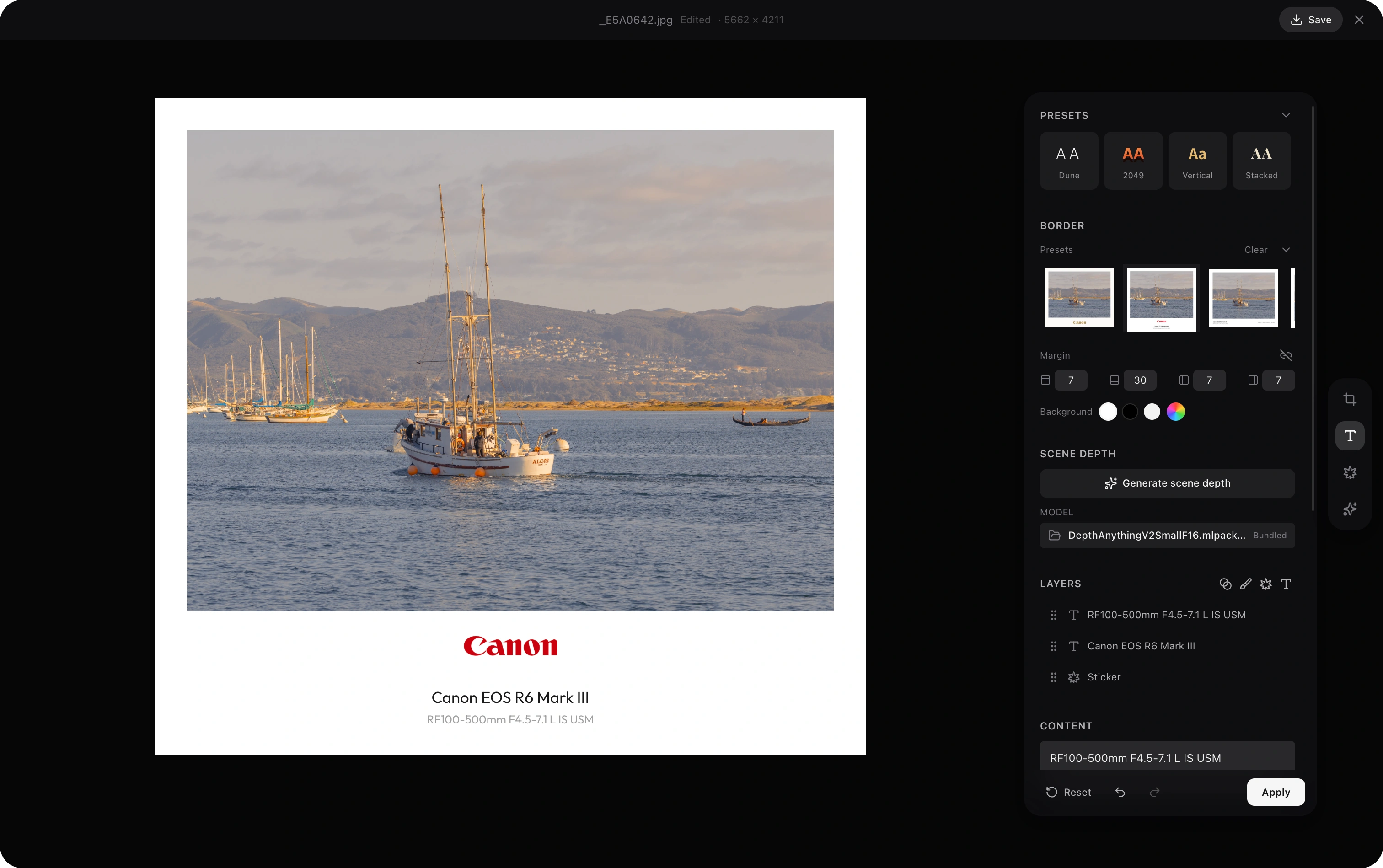The width and height of the screenshot is (1383, 868).
Task: Select the RF100-500mm F4.5-7.1 L IS USM layer
Action: [1167, 616]
